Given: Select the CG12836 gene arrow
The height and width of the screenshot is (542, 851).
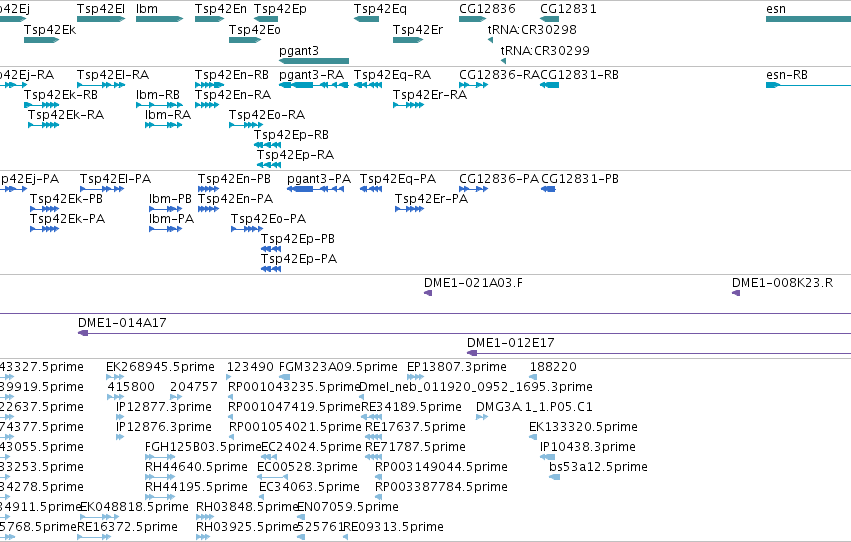Looking at the screenshot, I should point(472,19).
